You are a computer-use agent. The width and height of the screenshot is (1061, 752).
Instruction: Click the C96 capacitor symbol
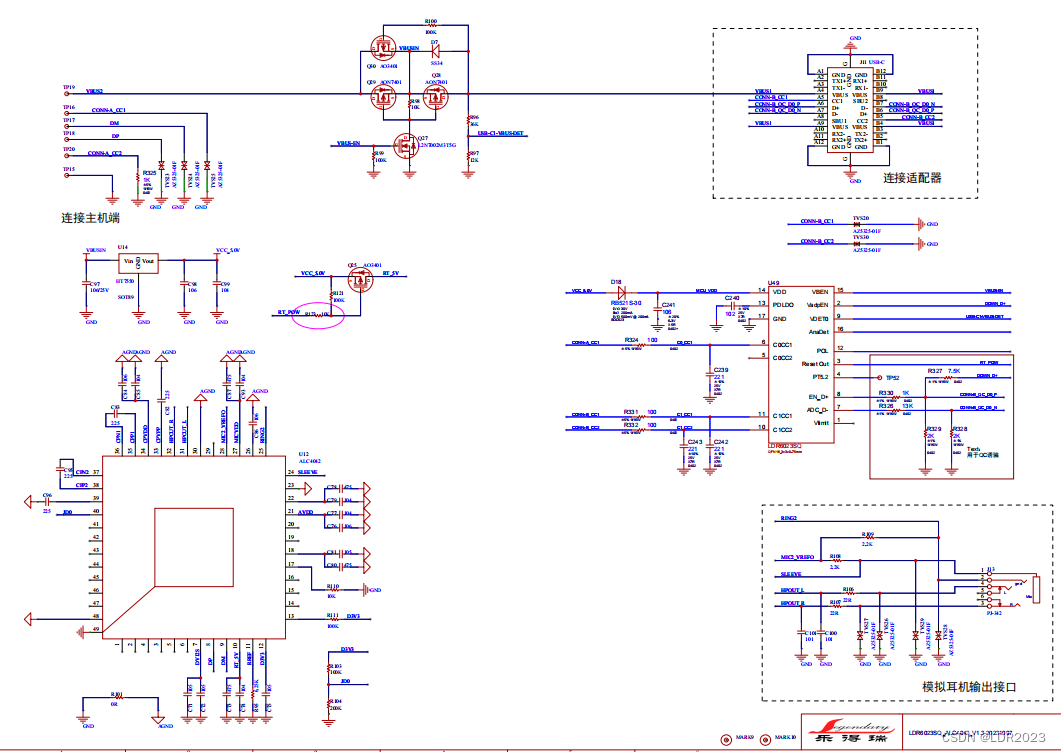click(47, 502)
